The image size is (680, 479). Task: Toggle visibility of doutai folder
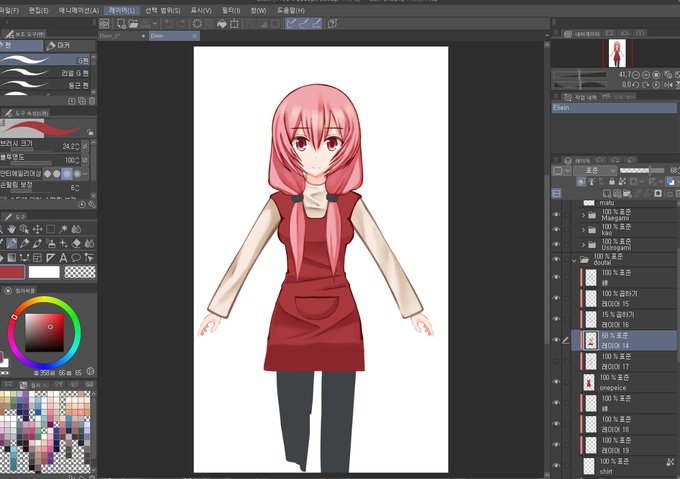tap(556, 259)
